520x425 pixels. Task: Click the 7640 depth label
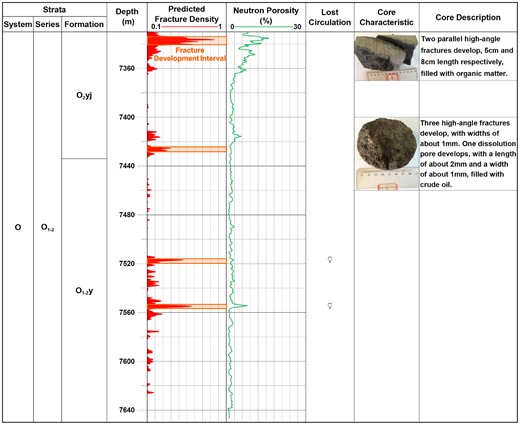127,410
